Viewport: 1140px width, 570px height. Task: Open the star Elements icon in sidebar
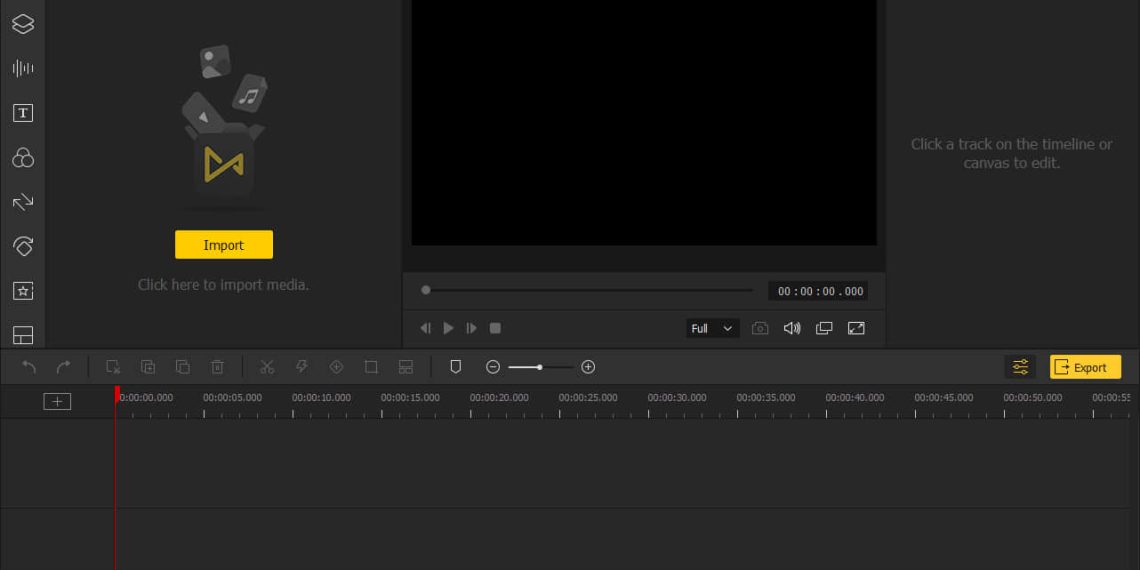coord(22,291)
